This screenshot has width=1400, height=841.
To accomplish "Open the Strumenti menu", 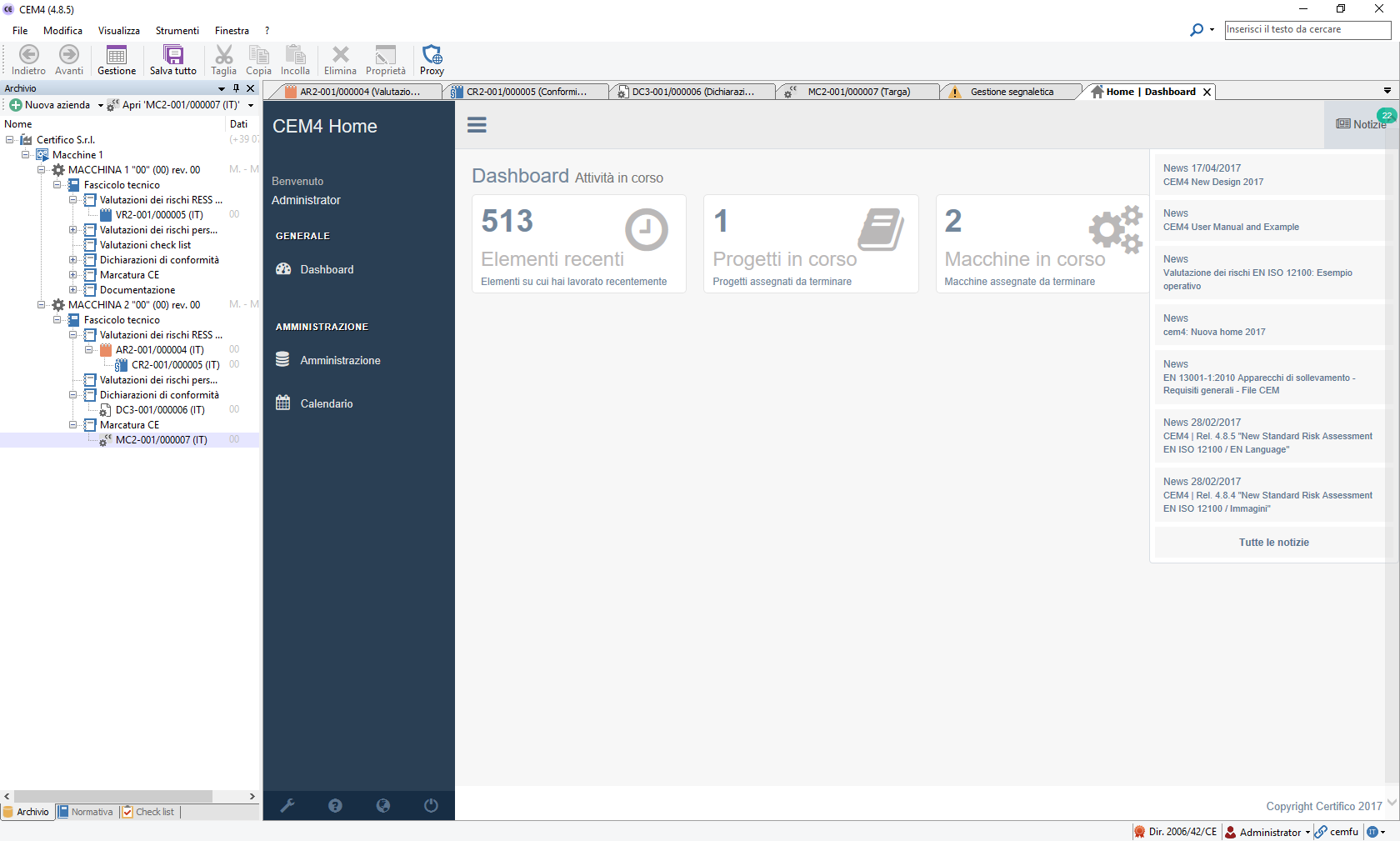I will [x=177, y=31].
